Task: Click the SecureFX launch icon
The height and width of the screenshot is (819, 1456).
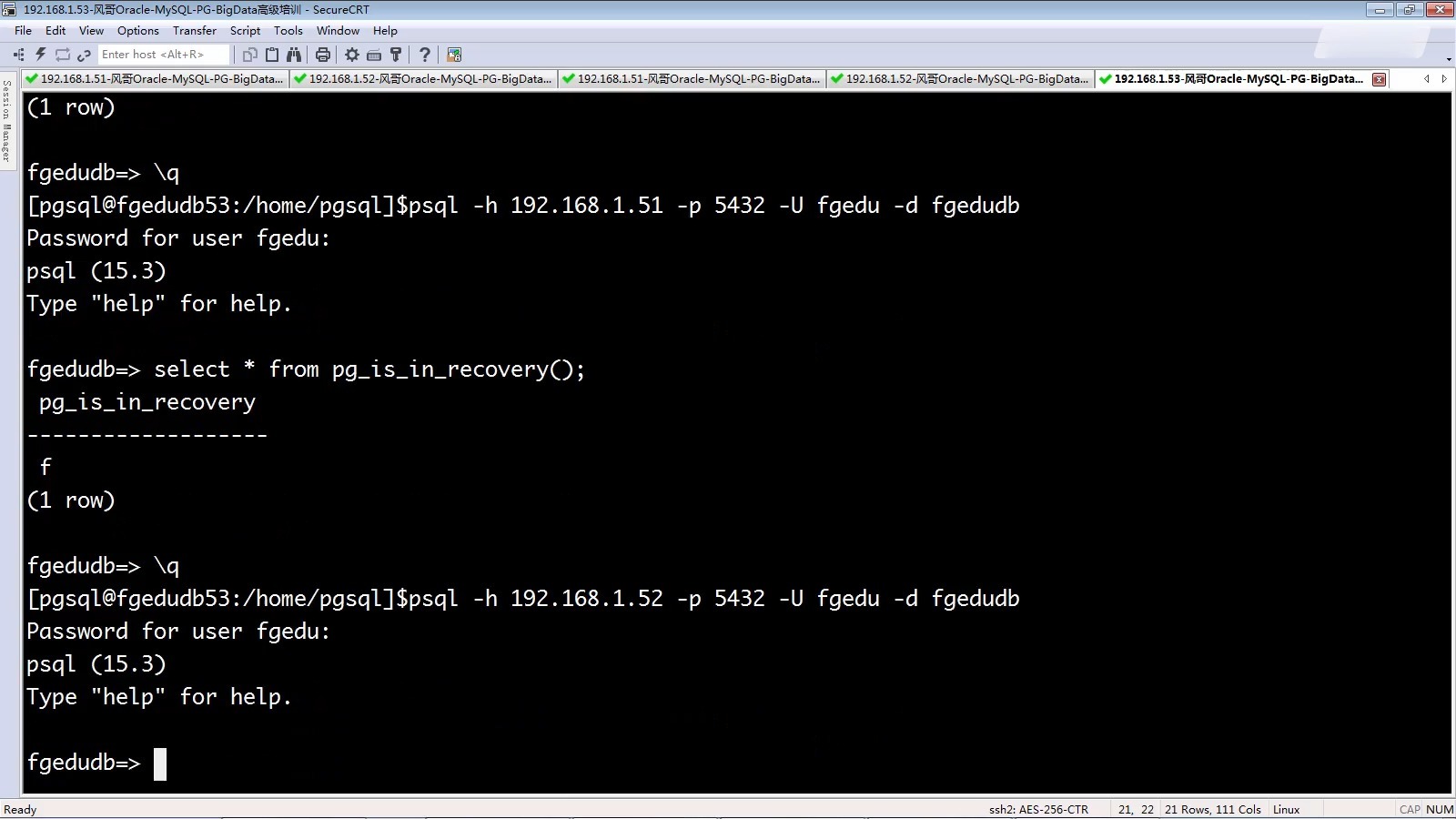Action: pyautogui.click(x=454, y=55)
